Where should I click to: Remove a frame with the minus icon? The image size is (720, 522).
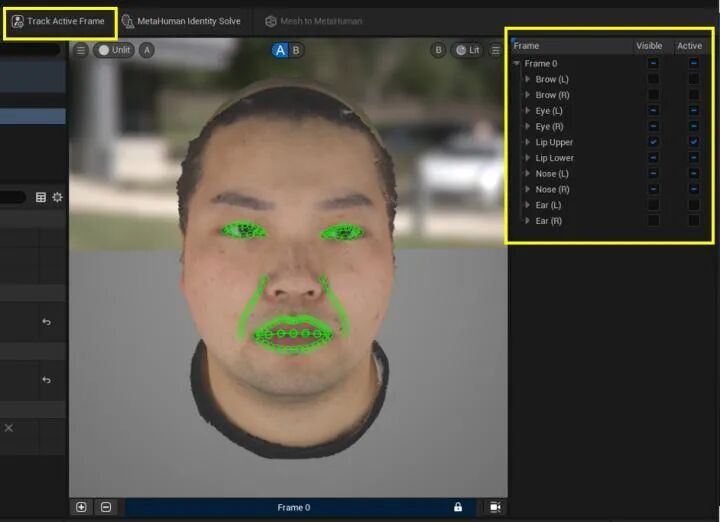point(106,507)
